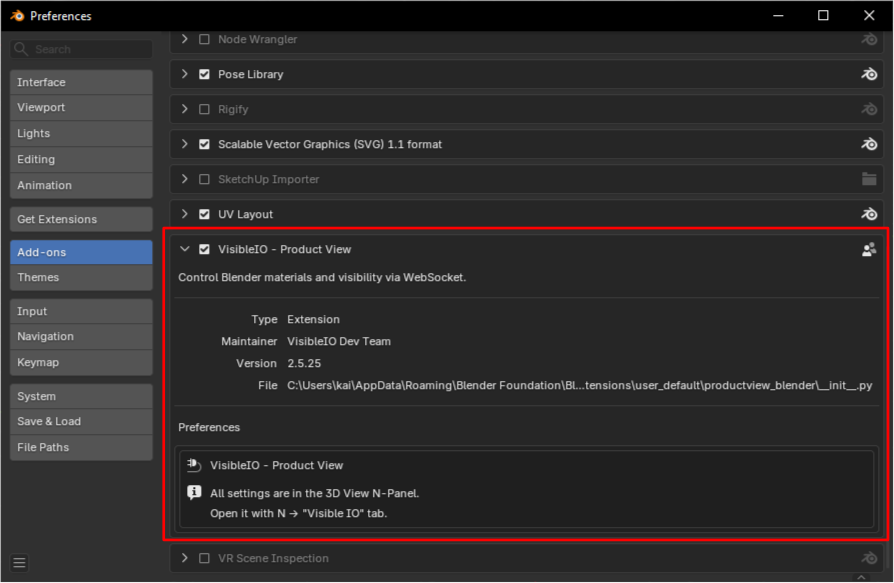Viewport: 894px width, 583px height.
Task: Open the System preferences tab
Action: 81,396
